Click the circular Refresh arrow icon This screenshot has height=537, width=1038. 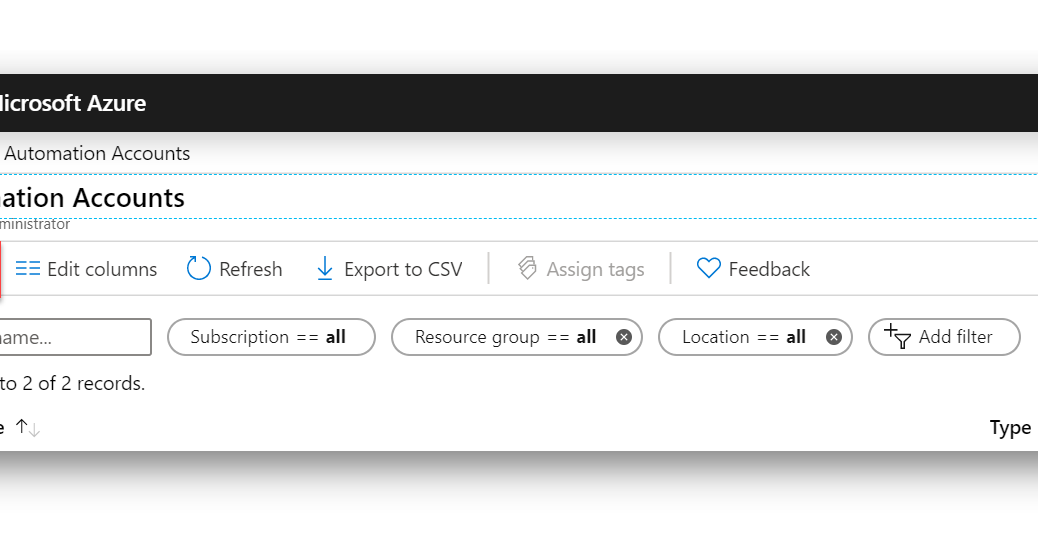pos(199,269)
